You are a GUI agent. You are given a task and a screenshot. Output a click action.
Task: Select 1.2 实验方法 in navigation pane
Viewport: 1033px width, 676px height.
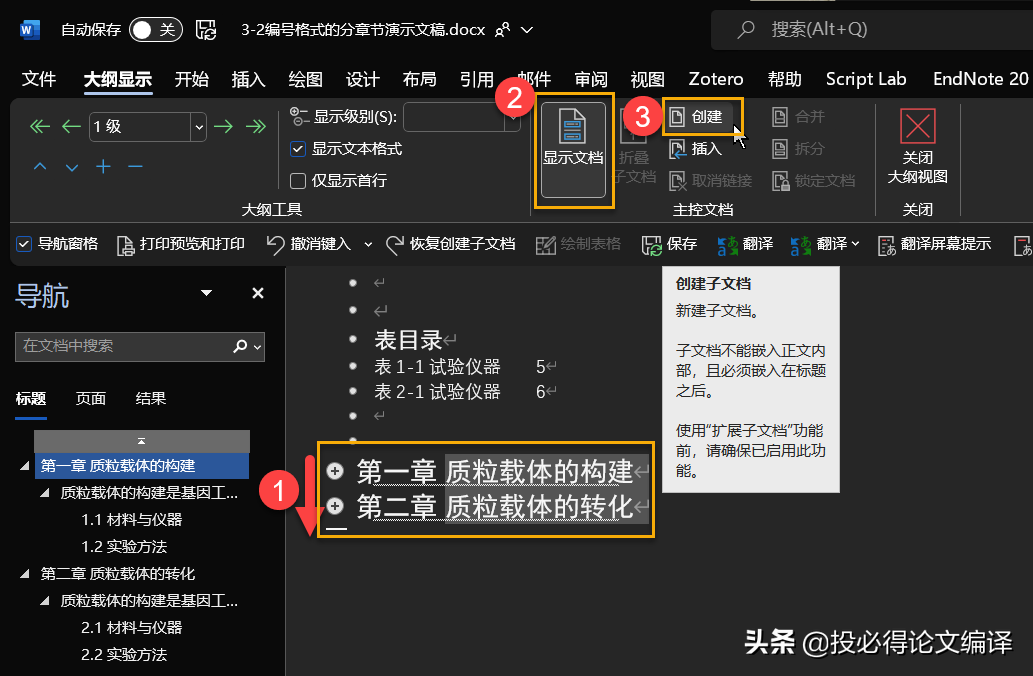(124, 547)
